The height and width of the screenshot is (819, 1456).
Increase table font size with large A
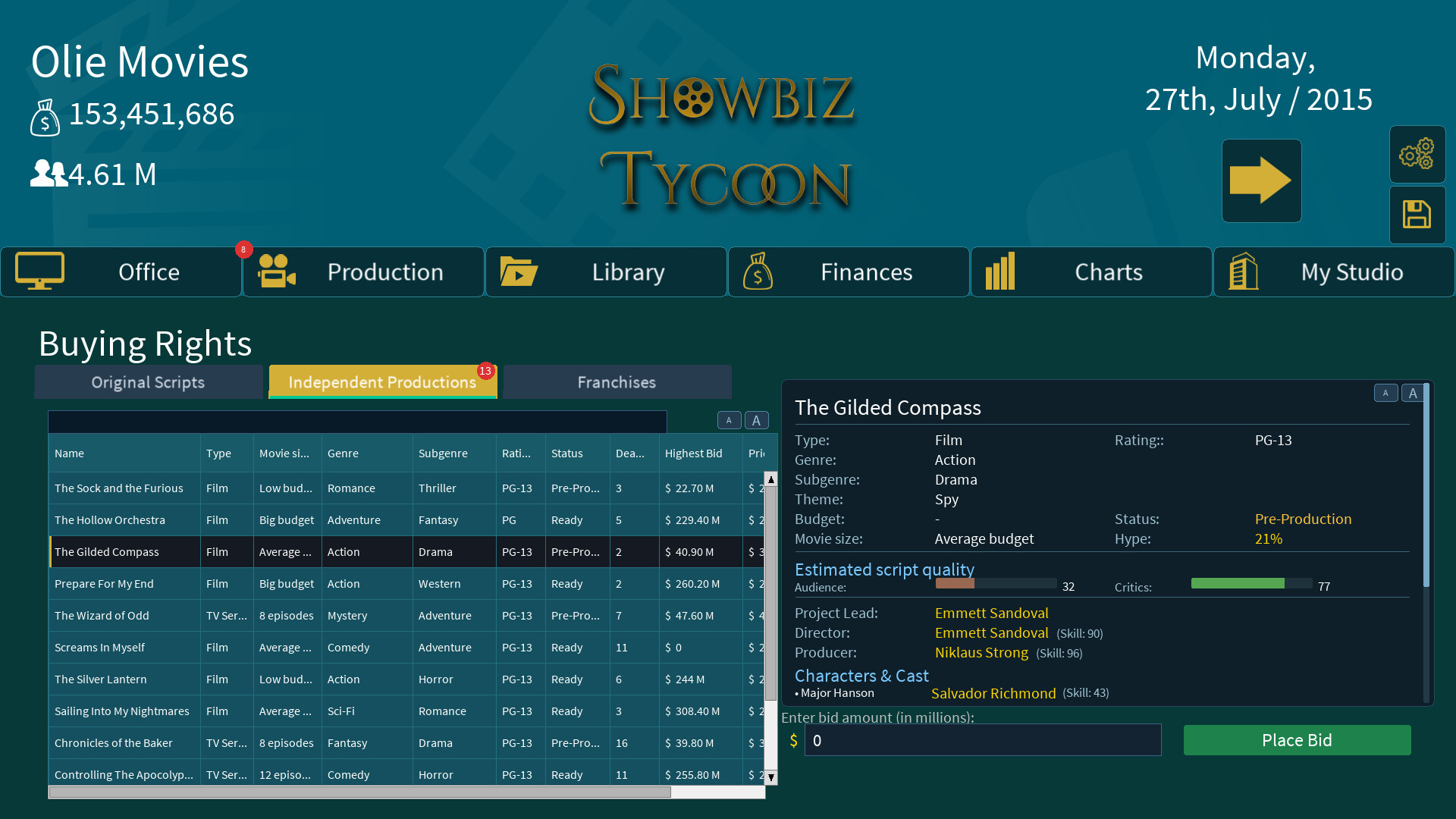pyautogui.click(x=756, y=420)
